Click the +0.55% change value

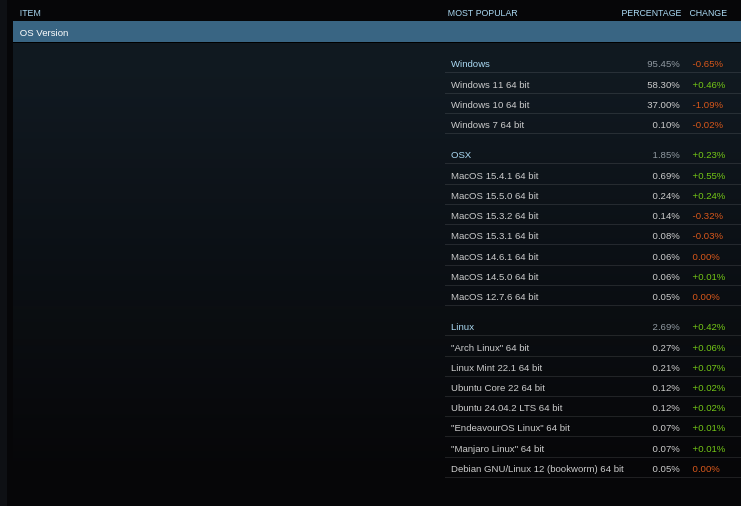(x=708, y=176)
